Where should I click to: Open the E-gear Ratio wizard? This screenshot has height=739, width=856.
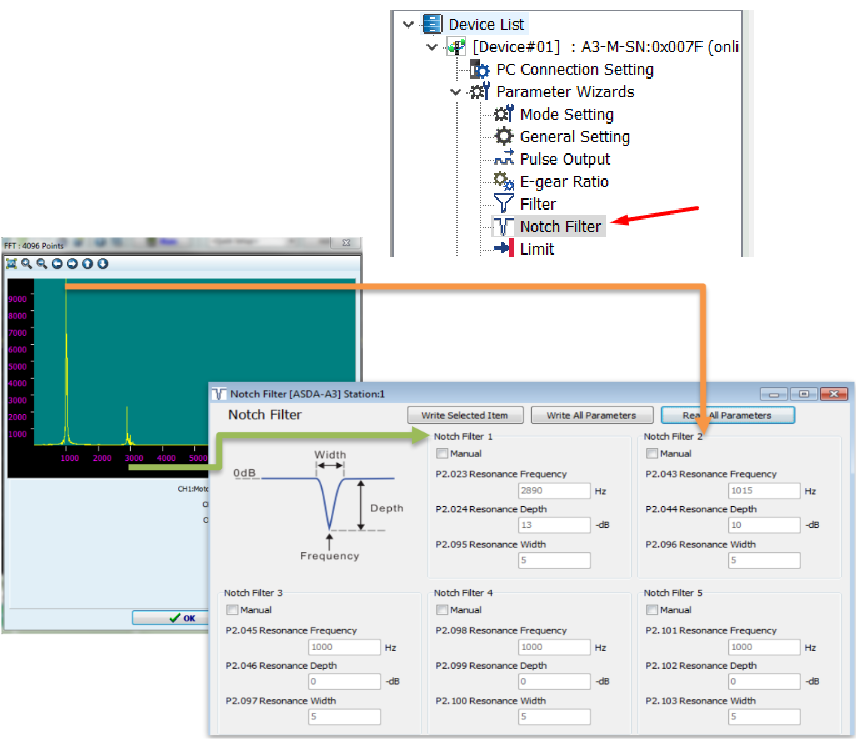pos(564,182)
